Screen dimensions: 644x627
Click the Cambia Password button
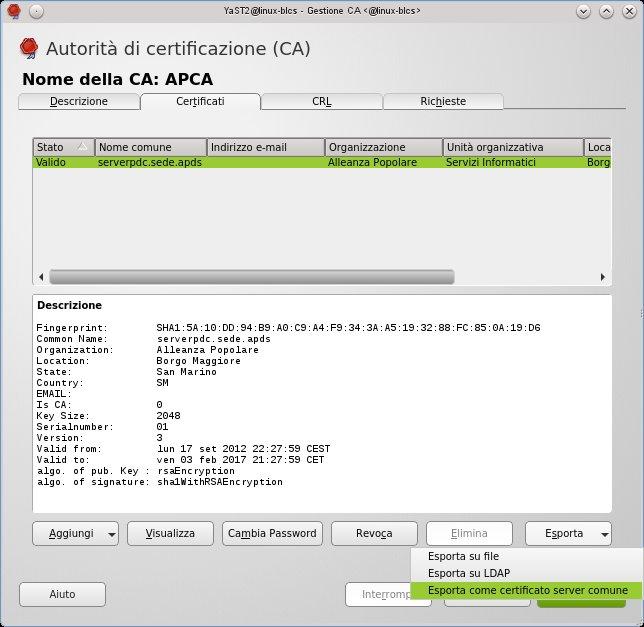coord(272,533)
